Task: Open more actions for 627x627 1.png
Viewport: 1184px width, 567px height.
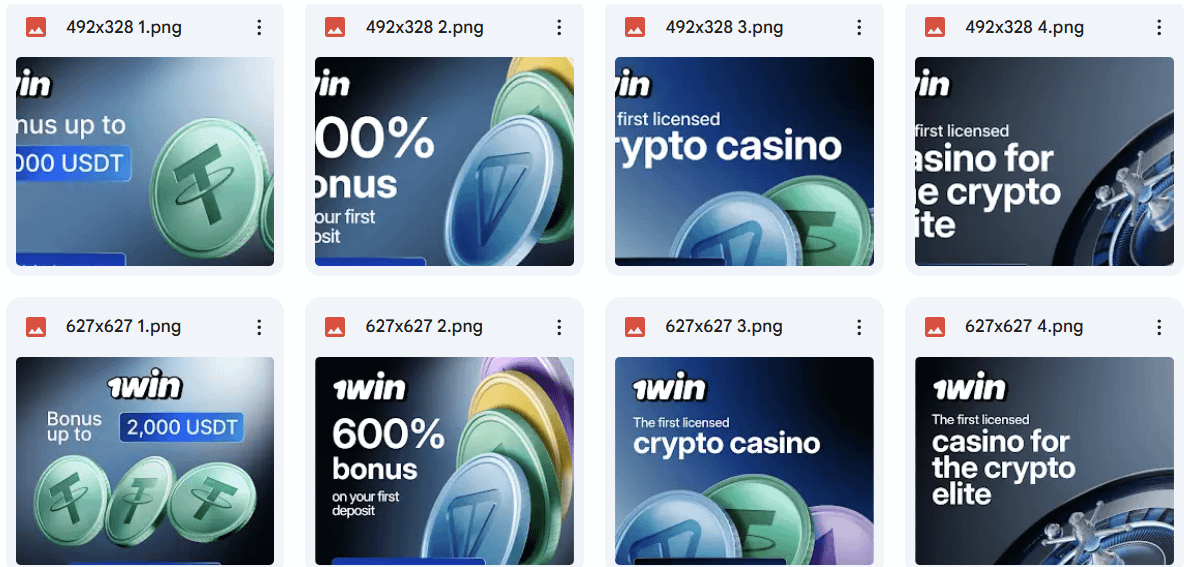Action: pyautogui.click(x=259, y=327)
